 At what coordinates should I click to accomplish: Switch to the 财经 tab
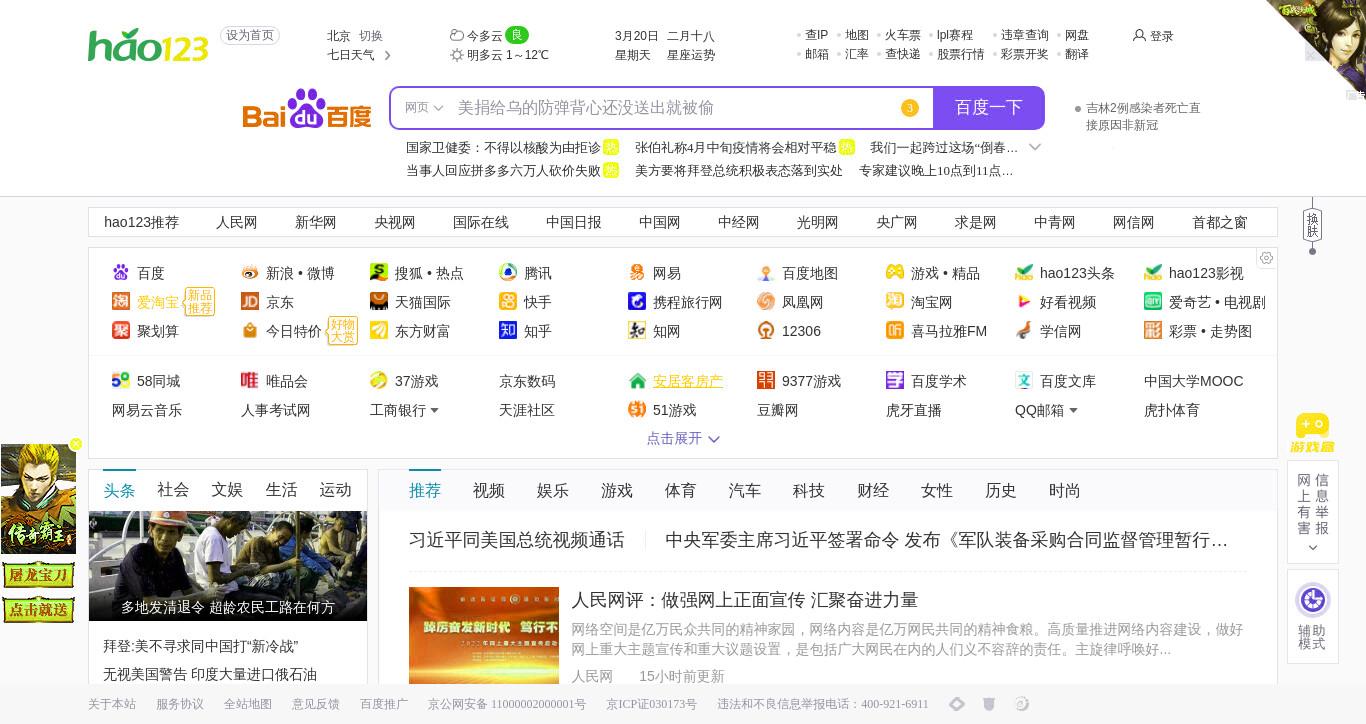tap(873, 490)
